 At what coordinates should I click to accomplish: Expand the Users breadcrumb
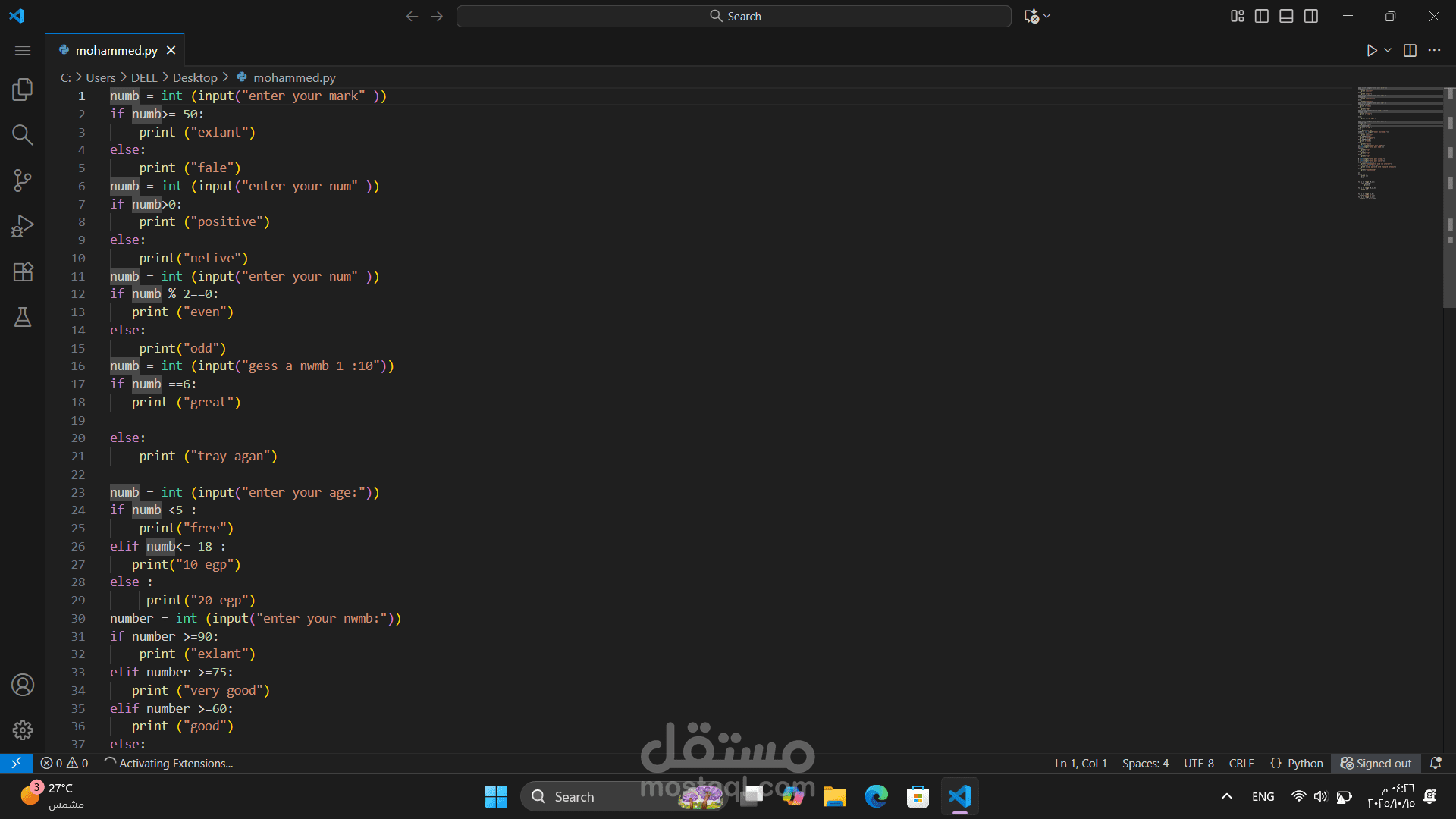point(101,77)
